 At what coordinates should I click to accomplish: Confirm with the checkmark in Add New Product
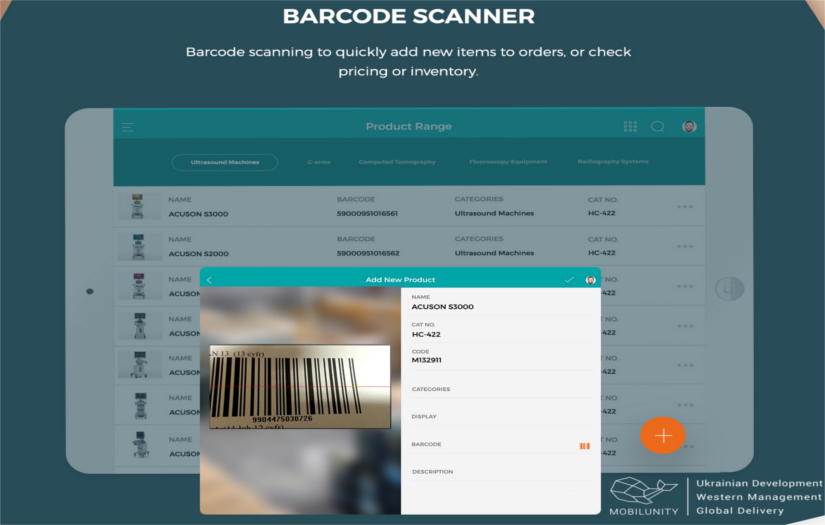click(569, 280)
